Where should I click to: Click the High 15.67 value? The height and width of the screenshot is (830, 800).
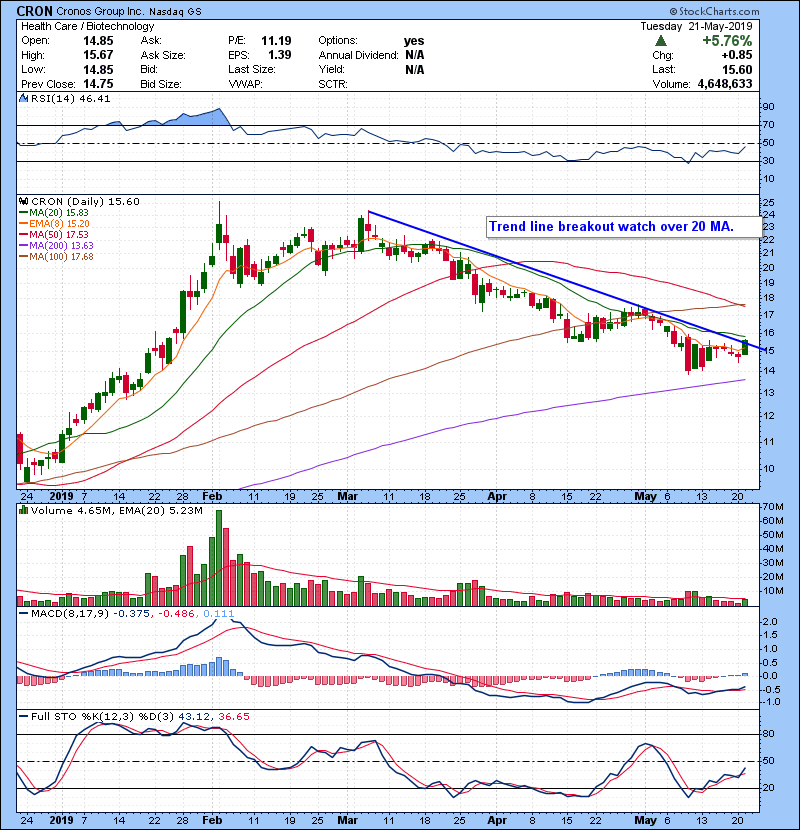(x=98, y=55)
